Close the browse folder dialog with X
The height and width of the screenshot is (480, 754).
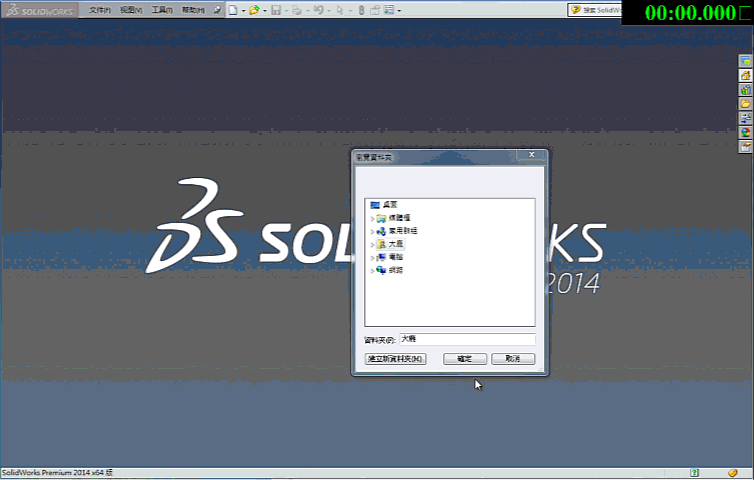531,154
